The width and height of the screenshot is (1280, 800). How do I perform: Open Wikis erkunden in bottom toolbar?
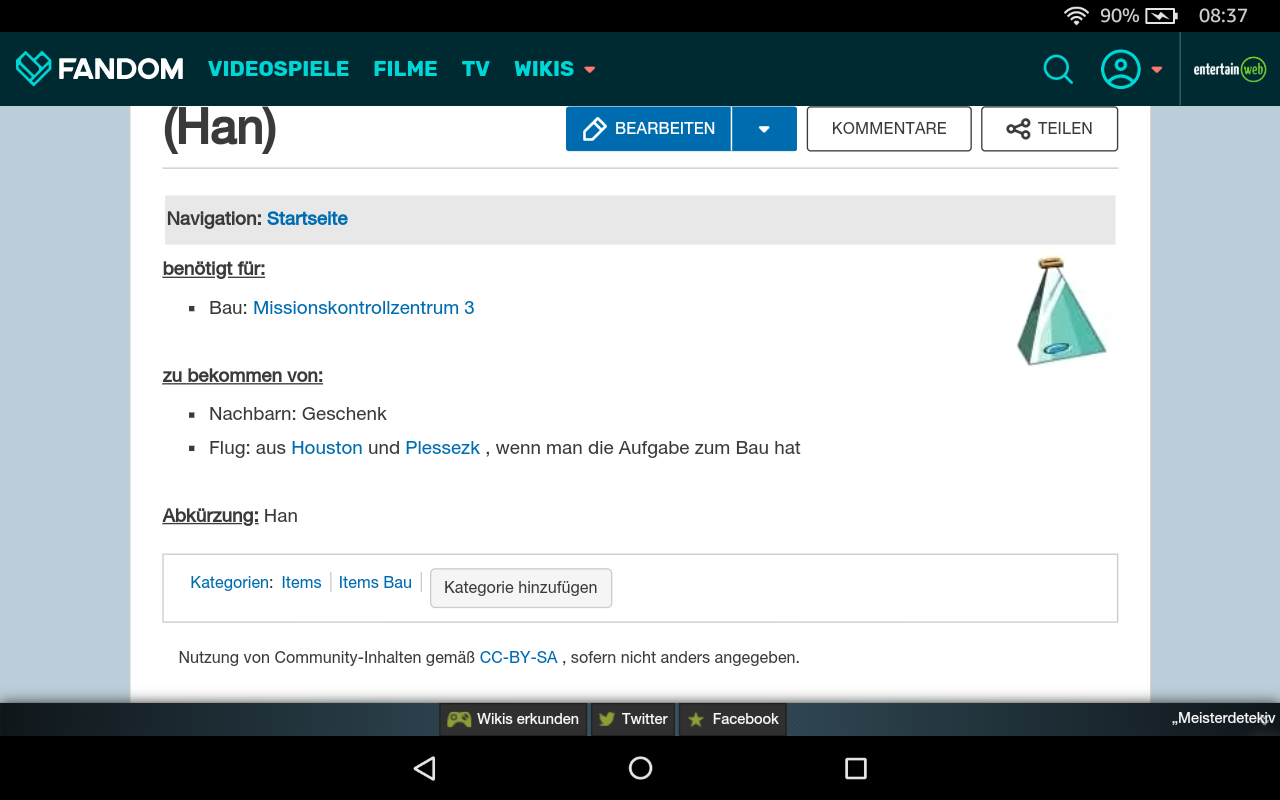click(514, 719)
